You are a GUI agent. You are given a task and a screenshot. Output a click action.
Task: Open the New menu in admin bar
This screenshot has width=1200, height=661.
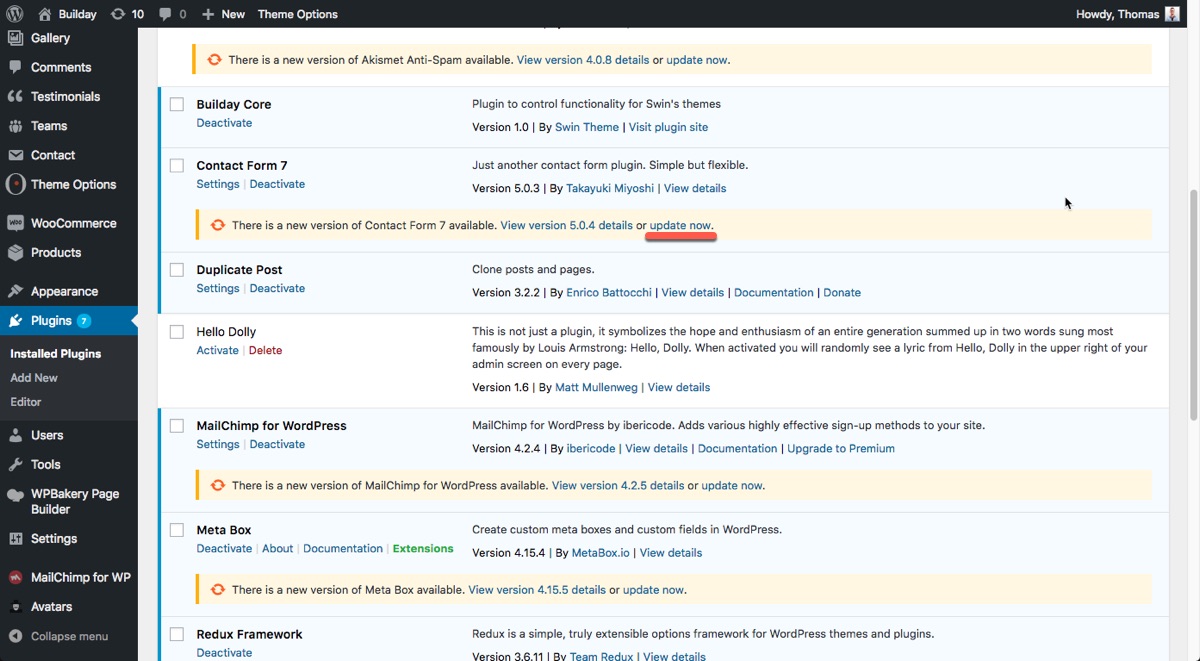coord(223,14)
